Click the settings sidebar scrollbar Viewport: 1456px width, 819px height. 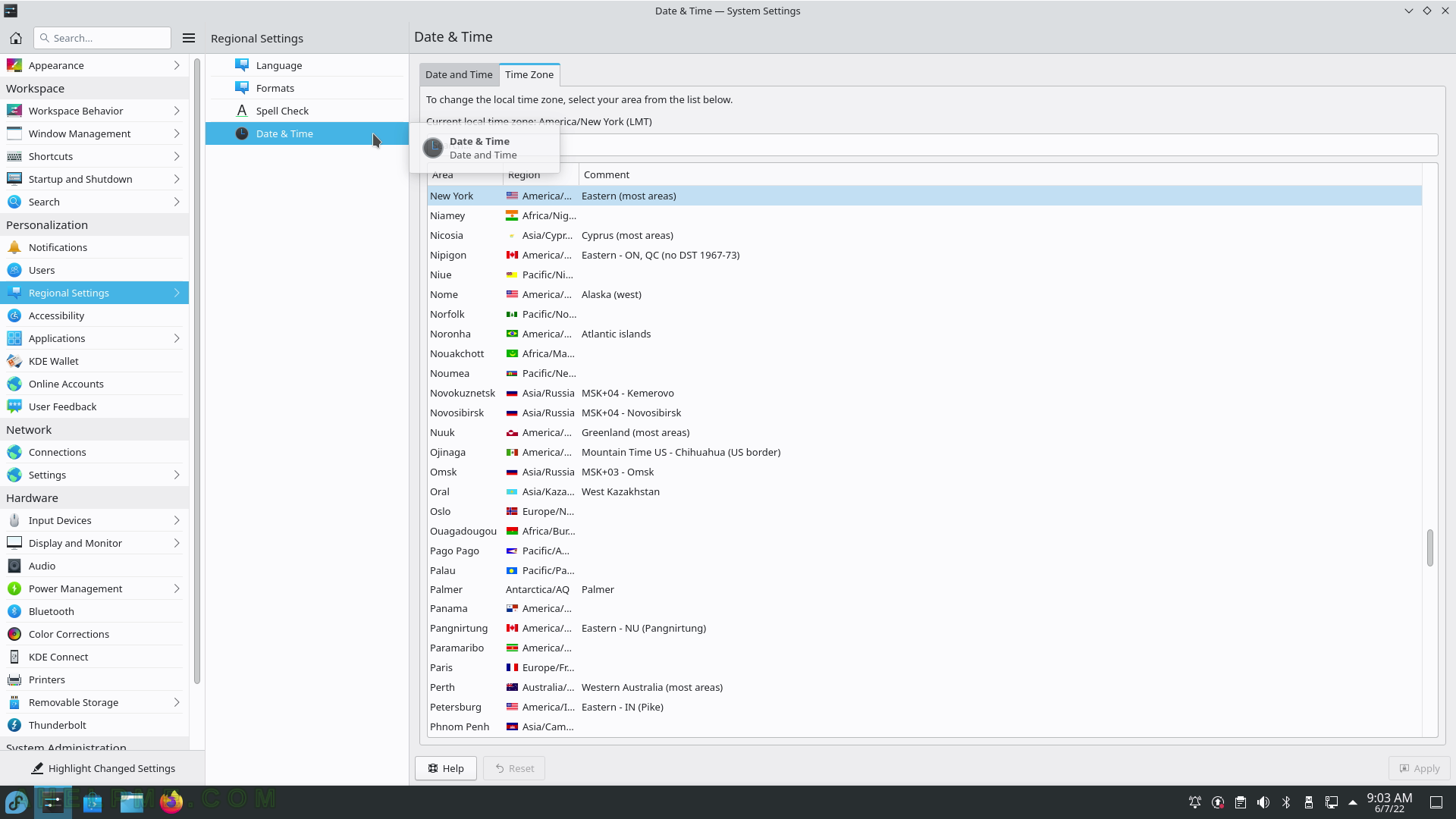197,372
